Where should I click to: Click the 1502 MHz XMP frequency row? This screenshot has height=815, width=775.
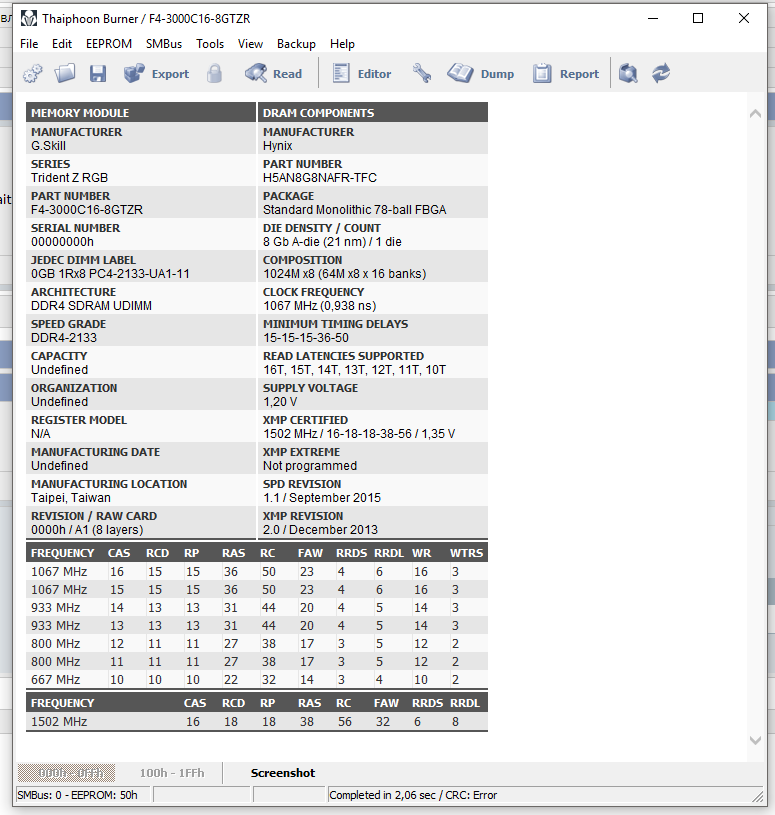[257, 721]
